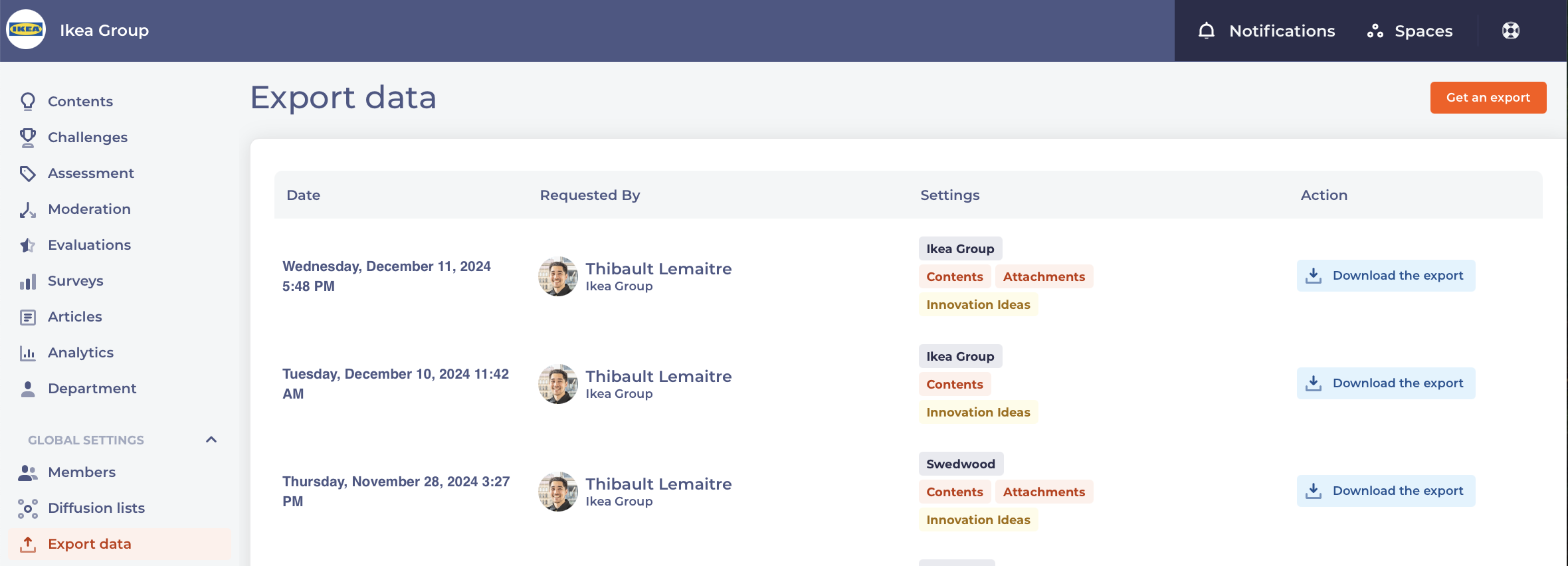Viewport: 1568px width, 566px height.
Task: Click the Analytics chart icon
Action: (28, 353)
